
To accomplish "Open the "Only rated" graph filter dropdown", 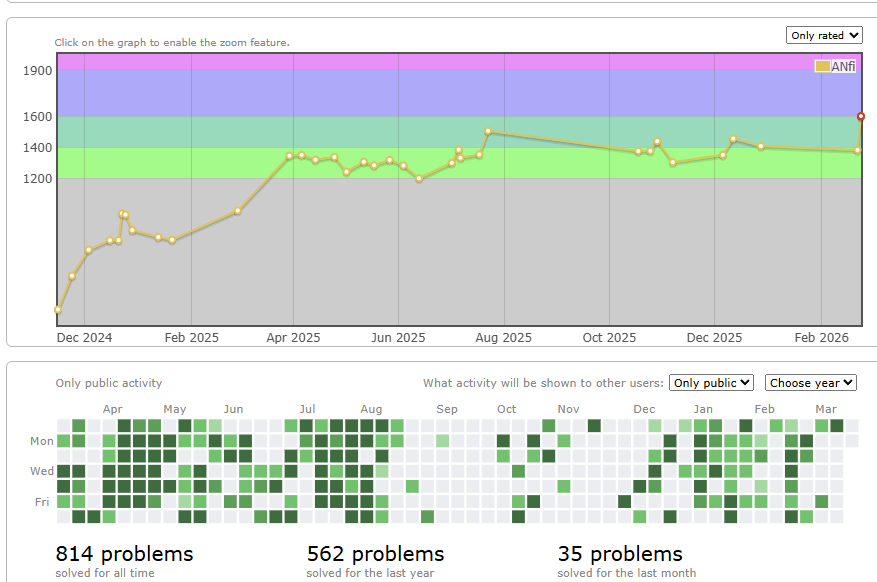I will click(824, 35).
